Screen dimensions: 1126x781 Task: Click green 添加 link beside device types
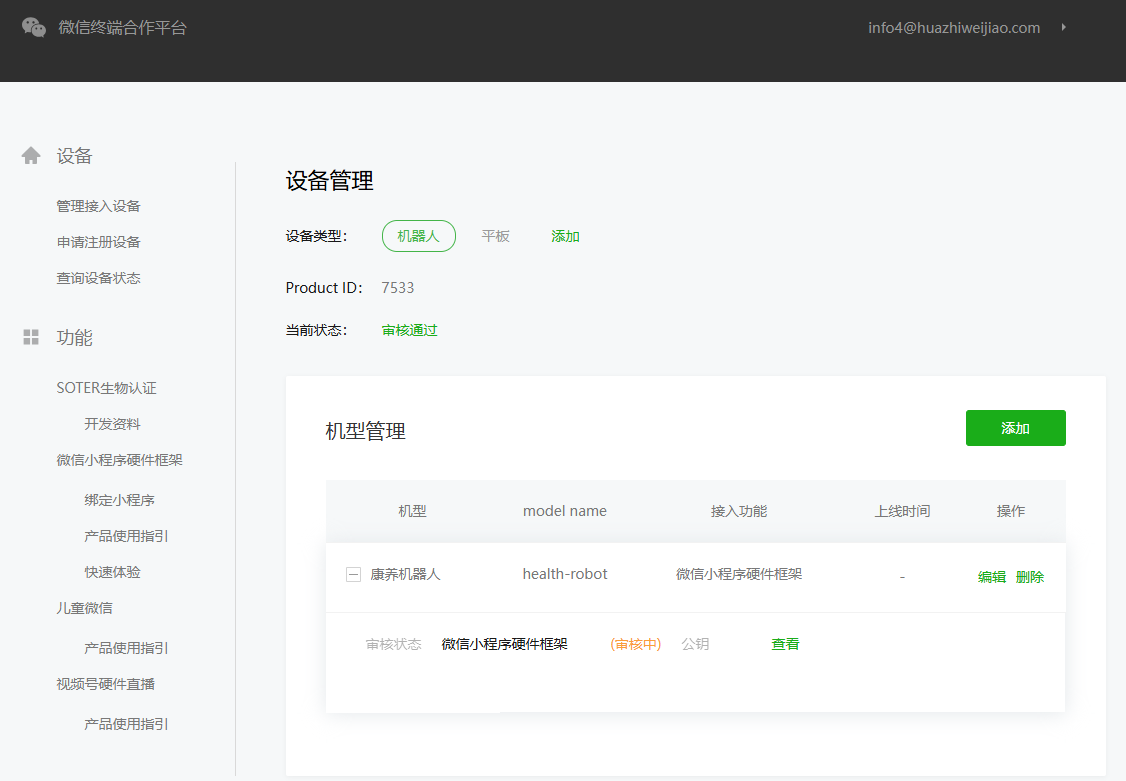point(565,236)
